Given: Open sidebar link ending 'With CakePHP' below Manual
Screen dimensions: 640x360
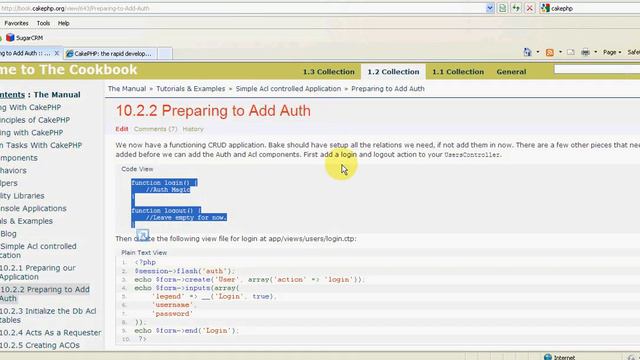Looking at the screenshot, I should [x=31, y=107].
